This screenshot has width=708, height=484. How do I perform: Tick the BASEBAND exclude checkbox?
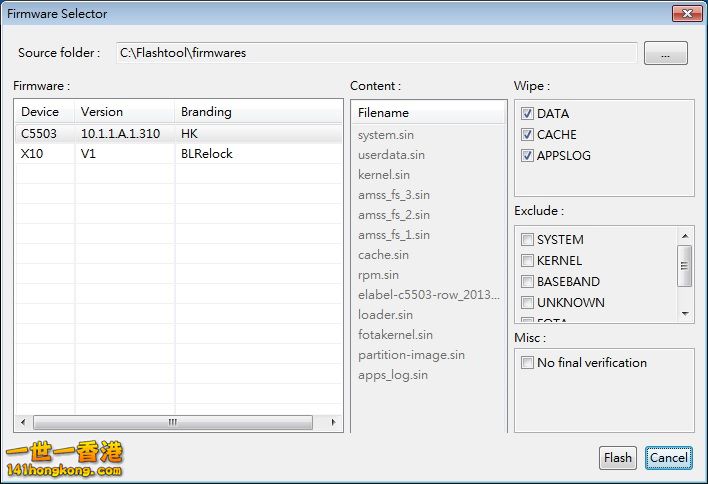pos(527,282)
